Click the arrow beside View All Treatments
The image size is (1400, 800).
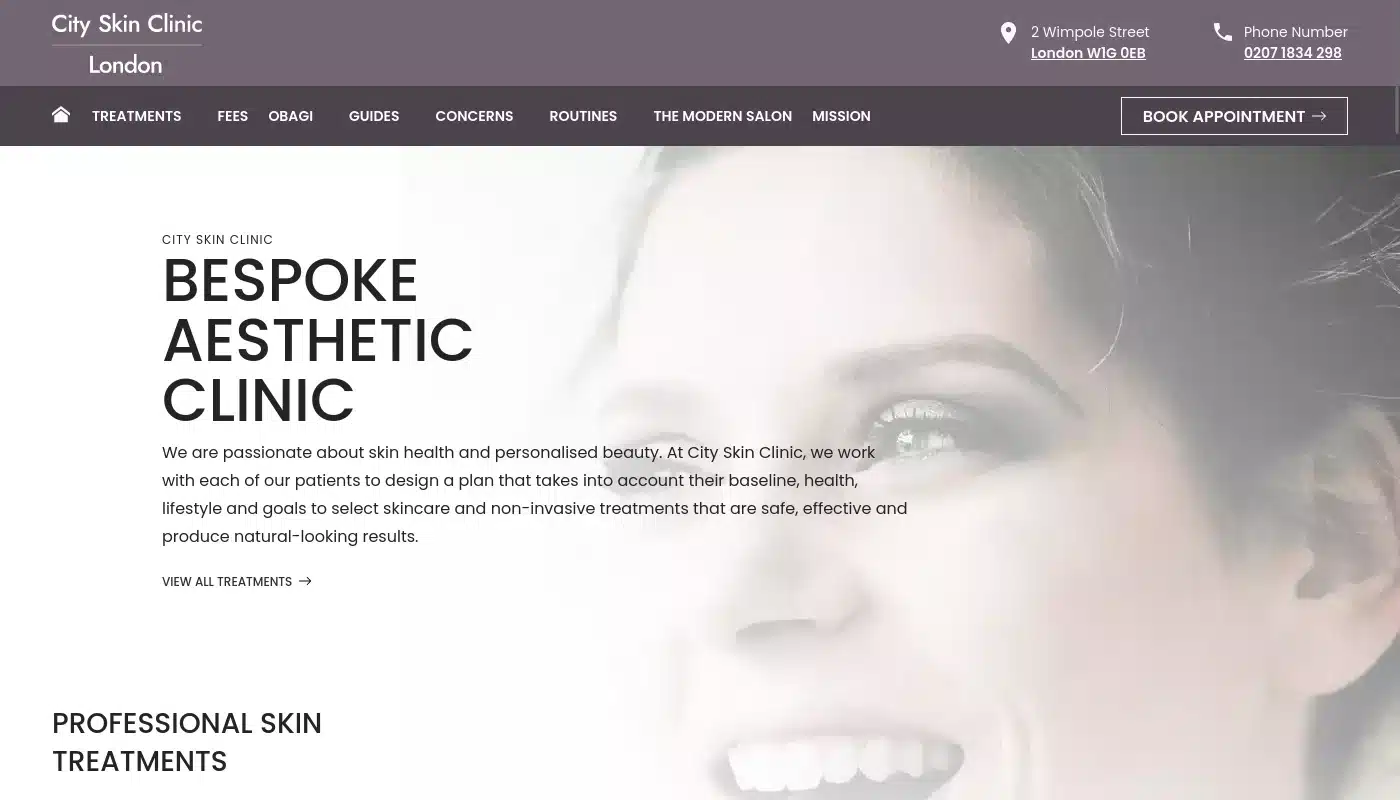click(305, 581)
